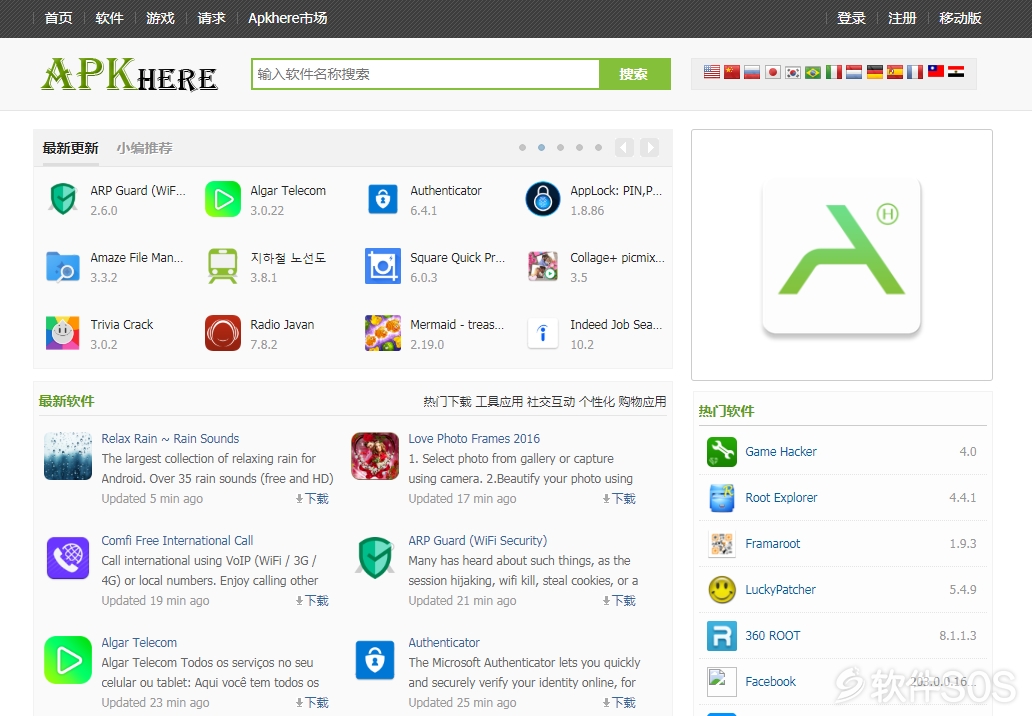Screen dimensions: 1032x716
Task: Click 请求 in the top menu
Action: (211, 18)
